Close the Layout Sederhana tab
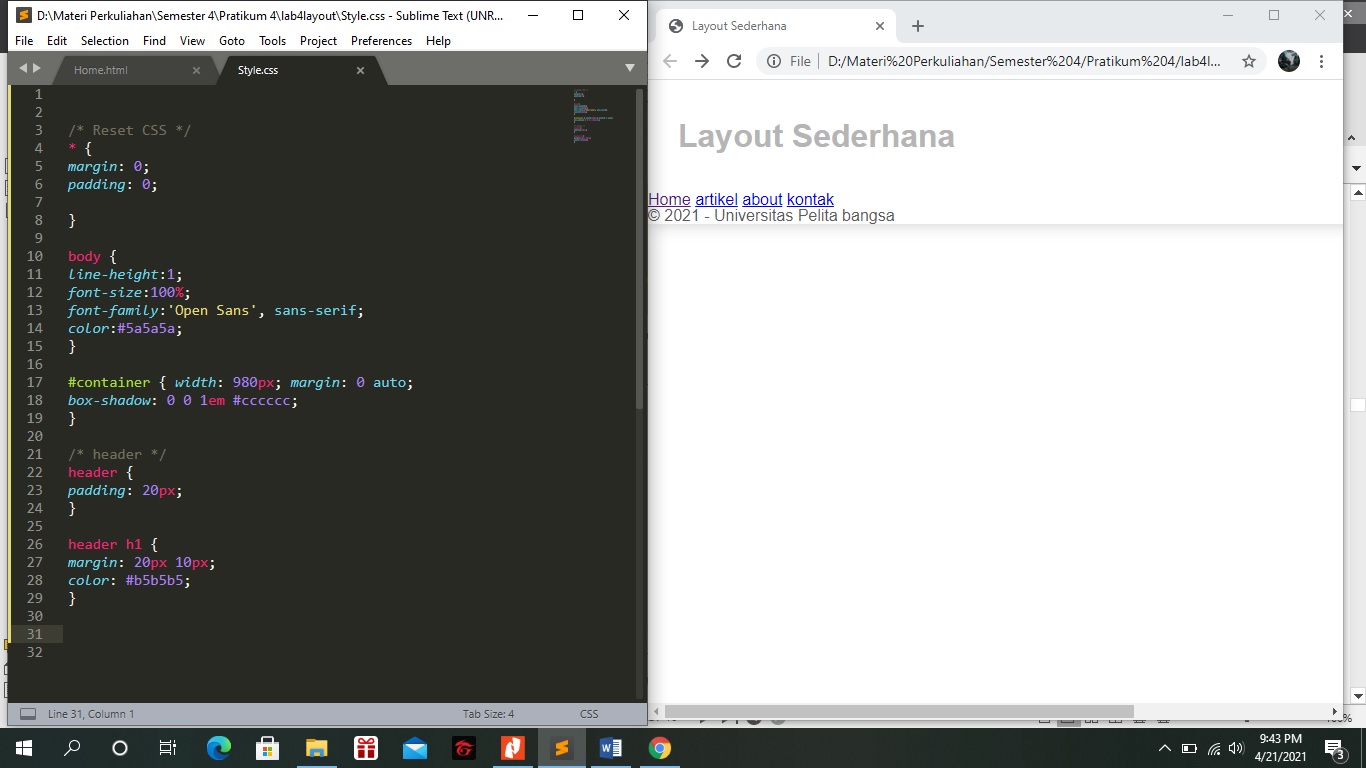1366x768 pixels. [x=880, y=26]
